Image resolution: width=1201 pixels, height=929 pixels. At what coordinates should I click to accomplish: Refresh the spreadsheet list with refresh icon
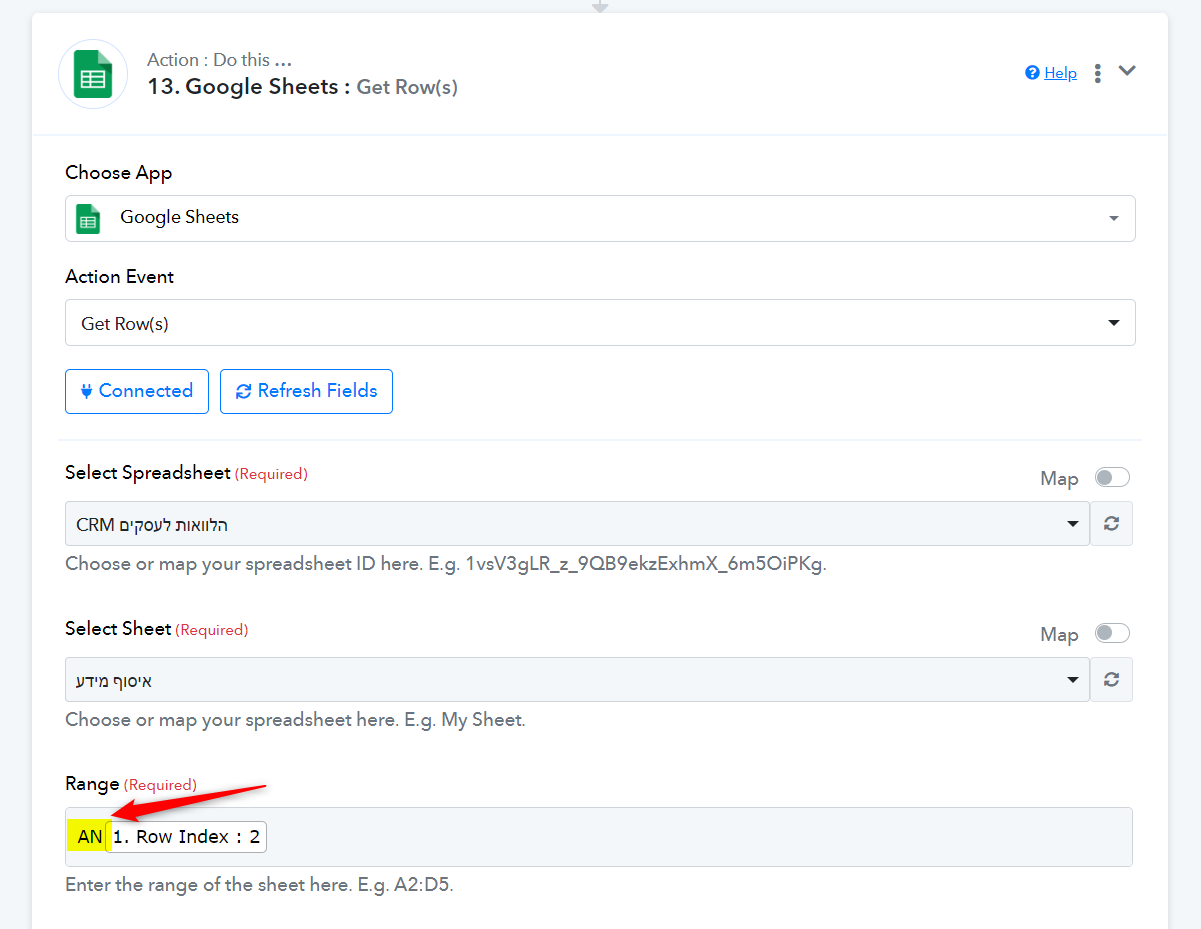(1111, 524)
